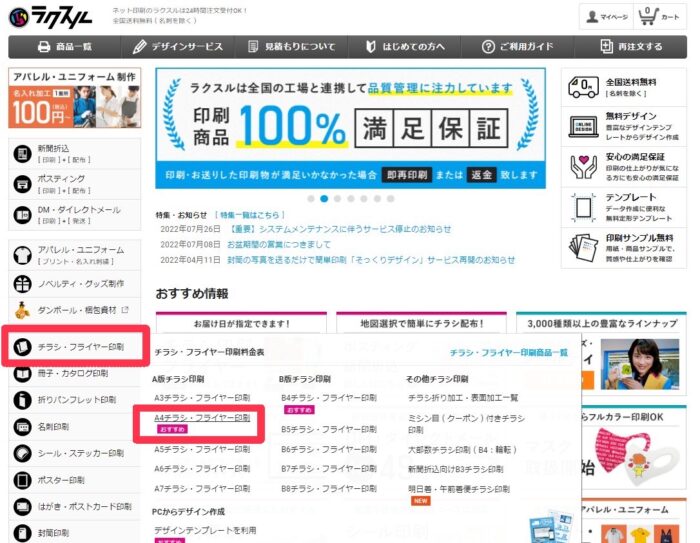The image size is (700, 543).
Task: Select A7チラシ・フライヤー印刷
Action: [x=202, y=489]
